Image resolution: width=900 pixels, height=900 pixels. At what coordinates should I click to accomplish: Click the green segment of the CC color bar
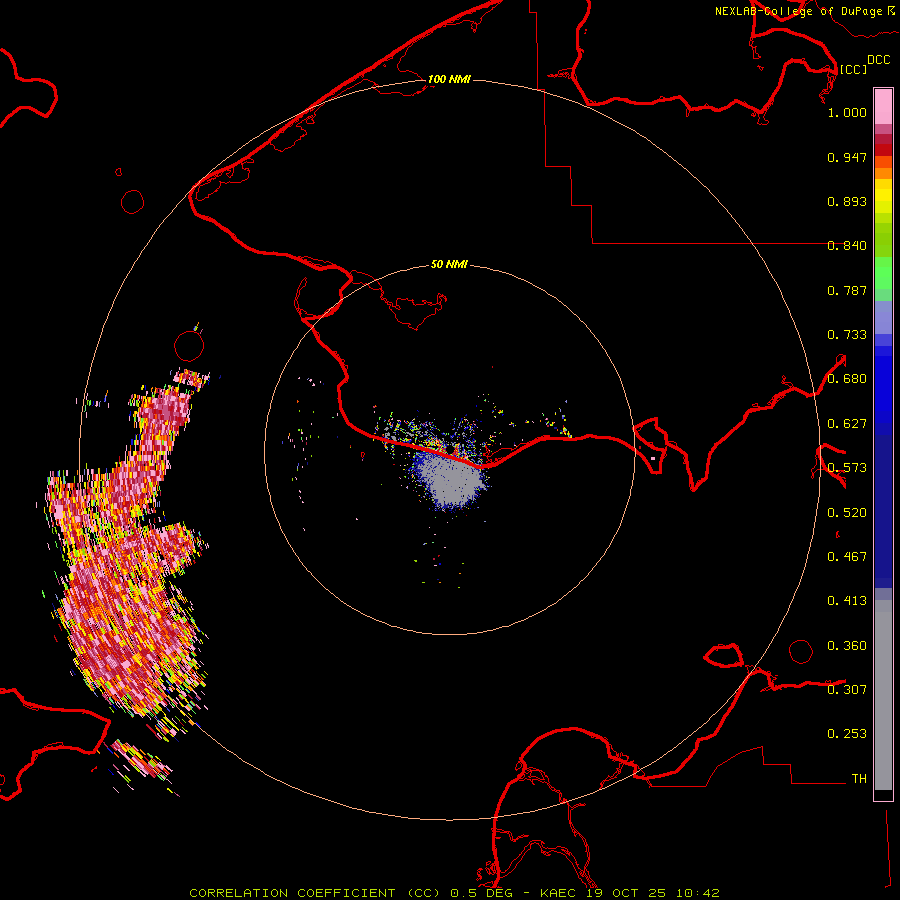(883, 278)
